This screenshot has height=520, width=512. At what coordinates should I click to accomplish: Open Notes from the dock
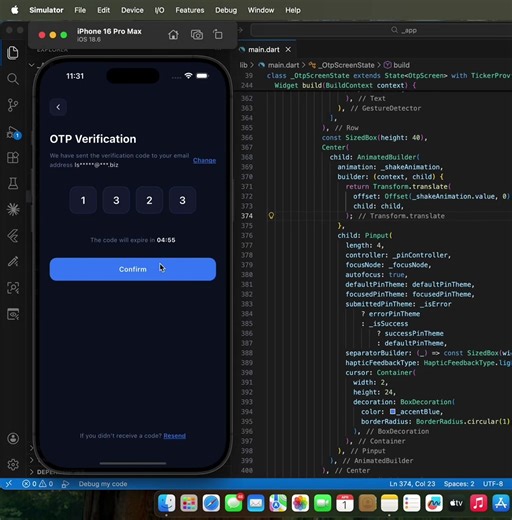click(389, 503)
